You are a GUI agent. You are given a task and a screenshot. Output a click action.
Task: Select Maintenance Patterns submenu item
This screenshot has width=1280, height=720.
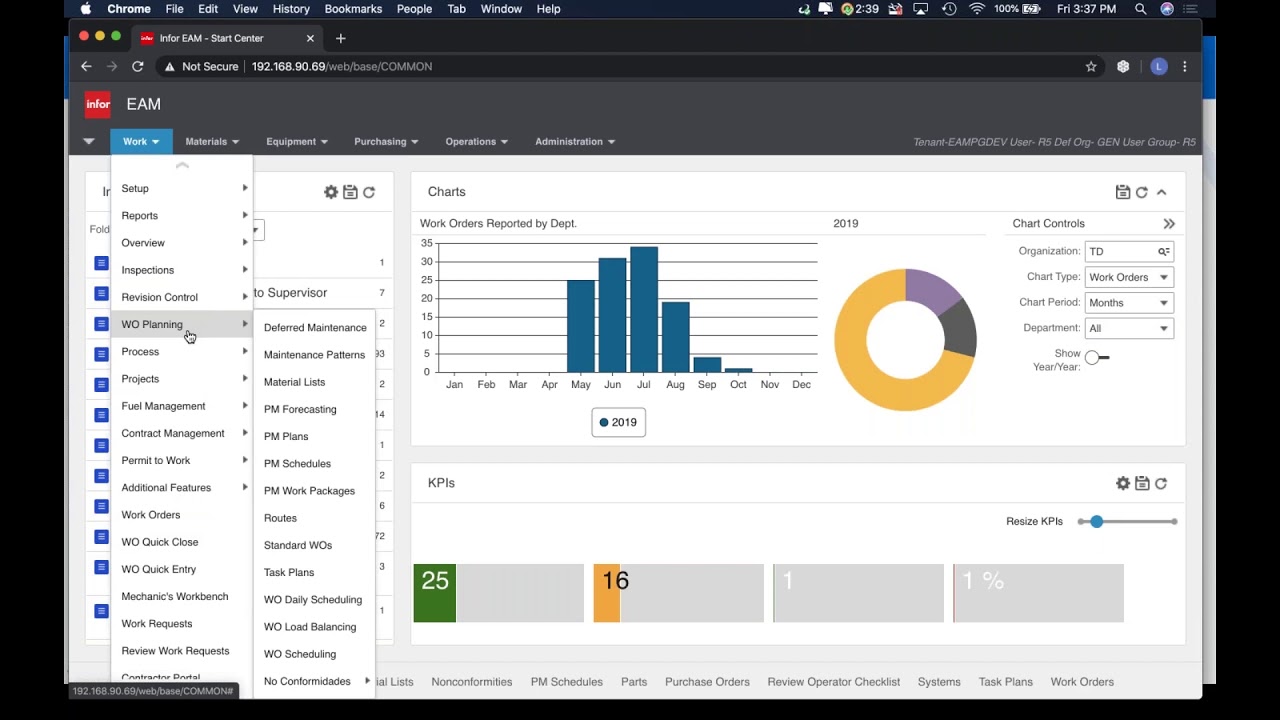(x=314, y=355)
